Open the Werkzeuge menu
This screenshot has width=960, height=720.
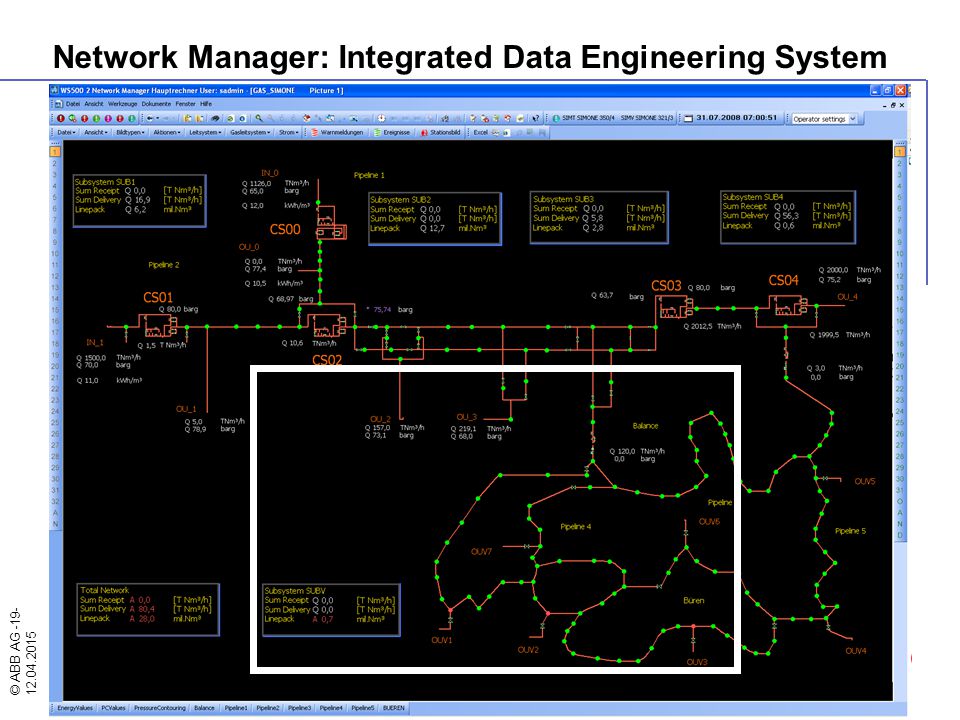click(x=123, y=104)
